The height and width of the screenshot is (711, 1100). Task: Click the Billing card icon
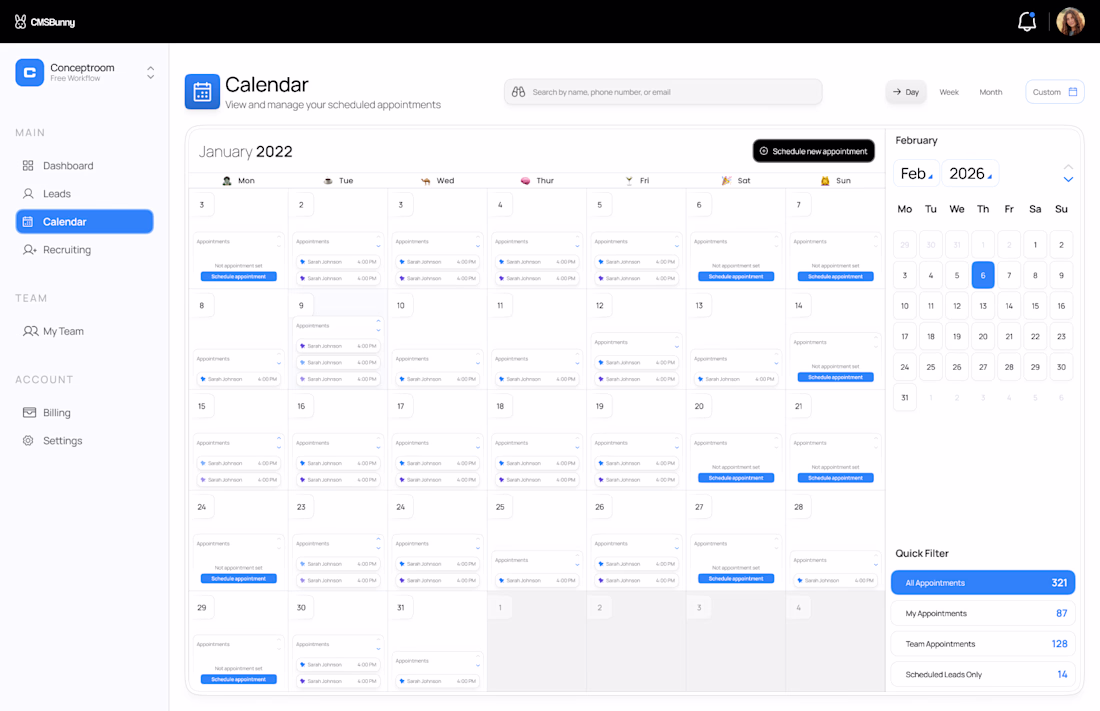click(29, 413)
